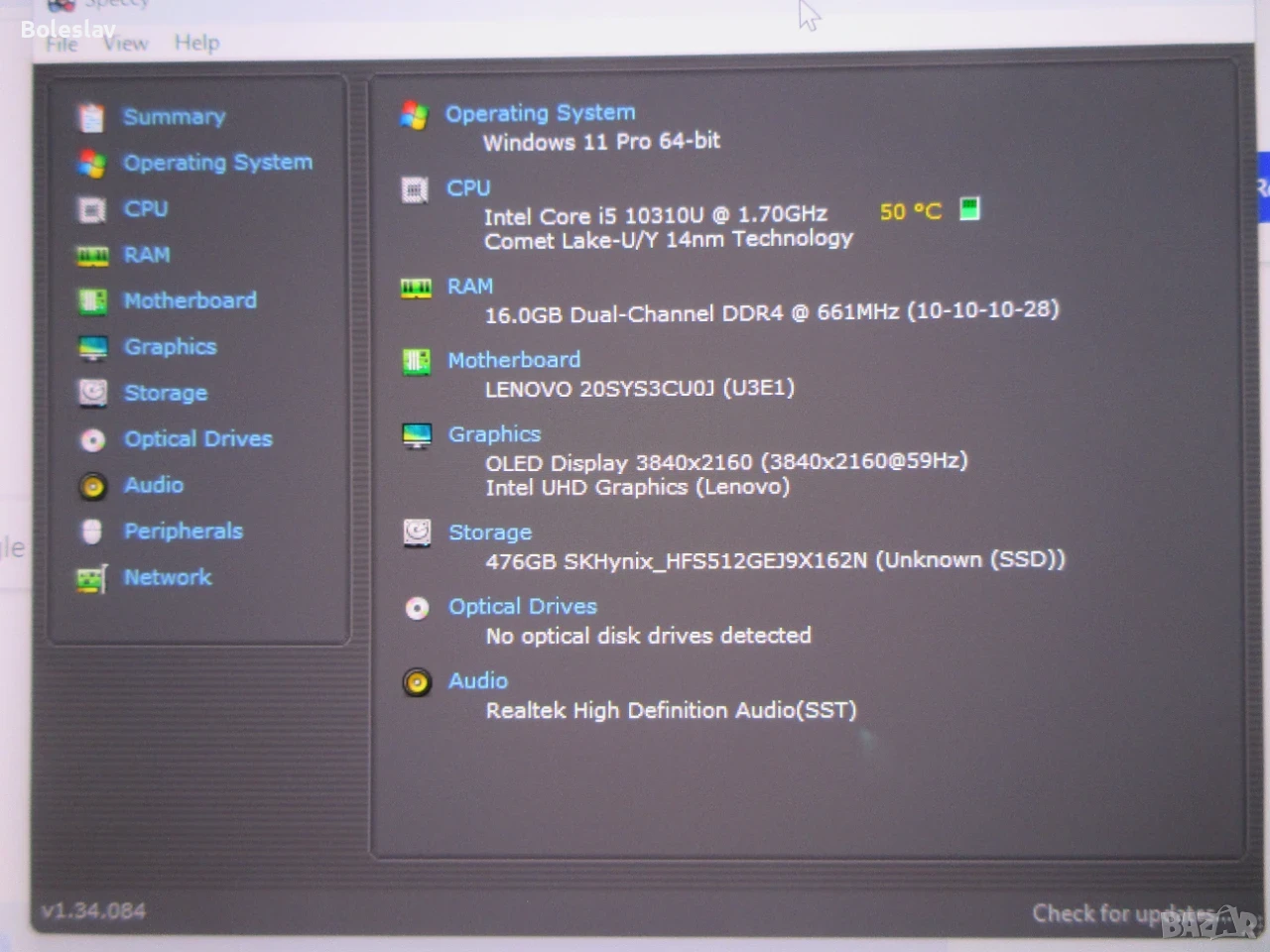This screenshot has height=952, width=1270.
Task: Select the Optical Drives disc icon in sidebar
Action: pos(92,439)
